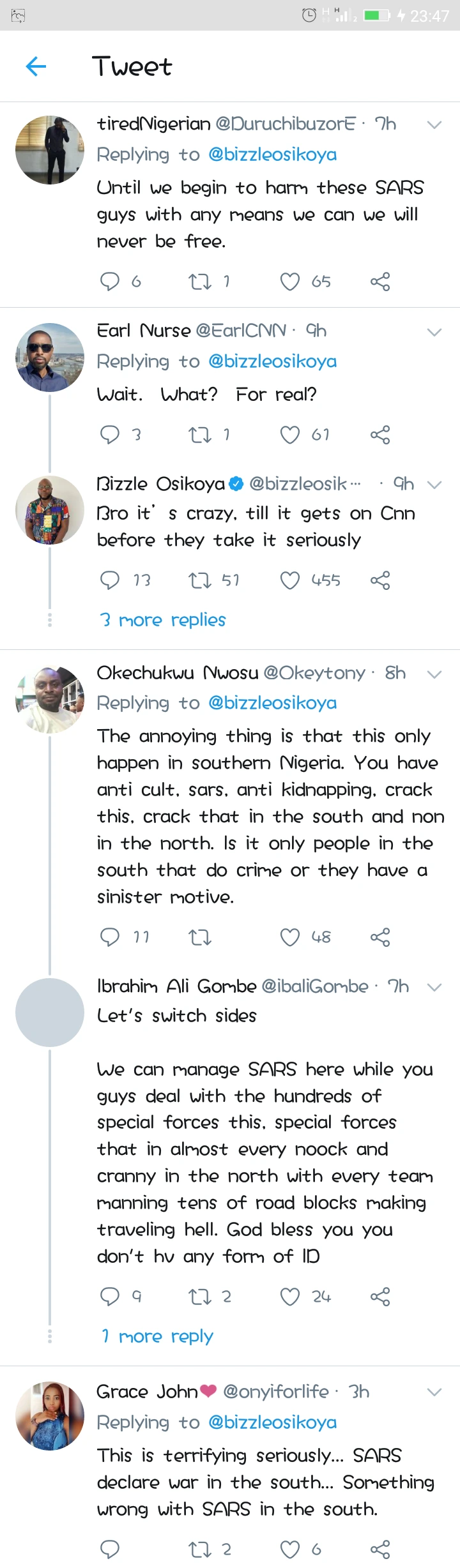Share Ibrahim Ali Gombe's tweet
Screen dimensions: 460x1568
(x=380, y=1297)
